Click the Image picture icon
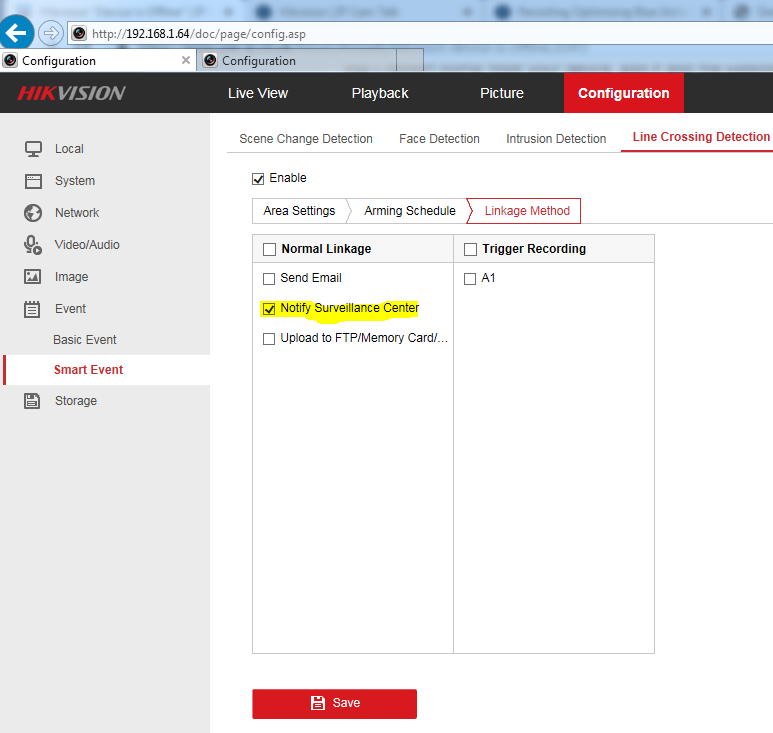Viewport: 773px width, 733px height. click(x=33, y=277)
